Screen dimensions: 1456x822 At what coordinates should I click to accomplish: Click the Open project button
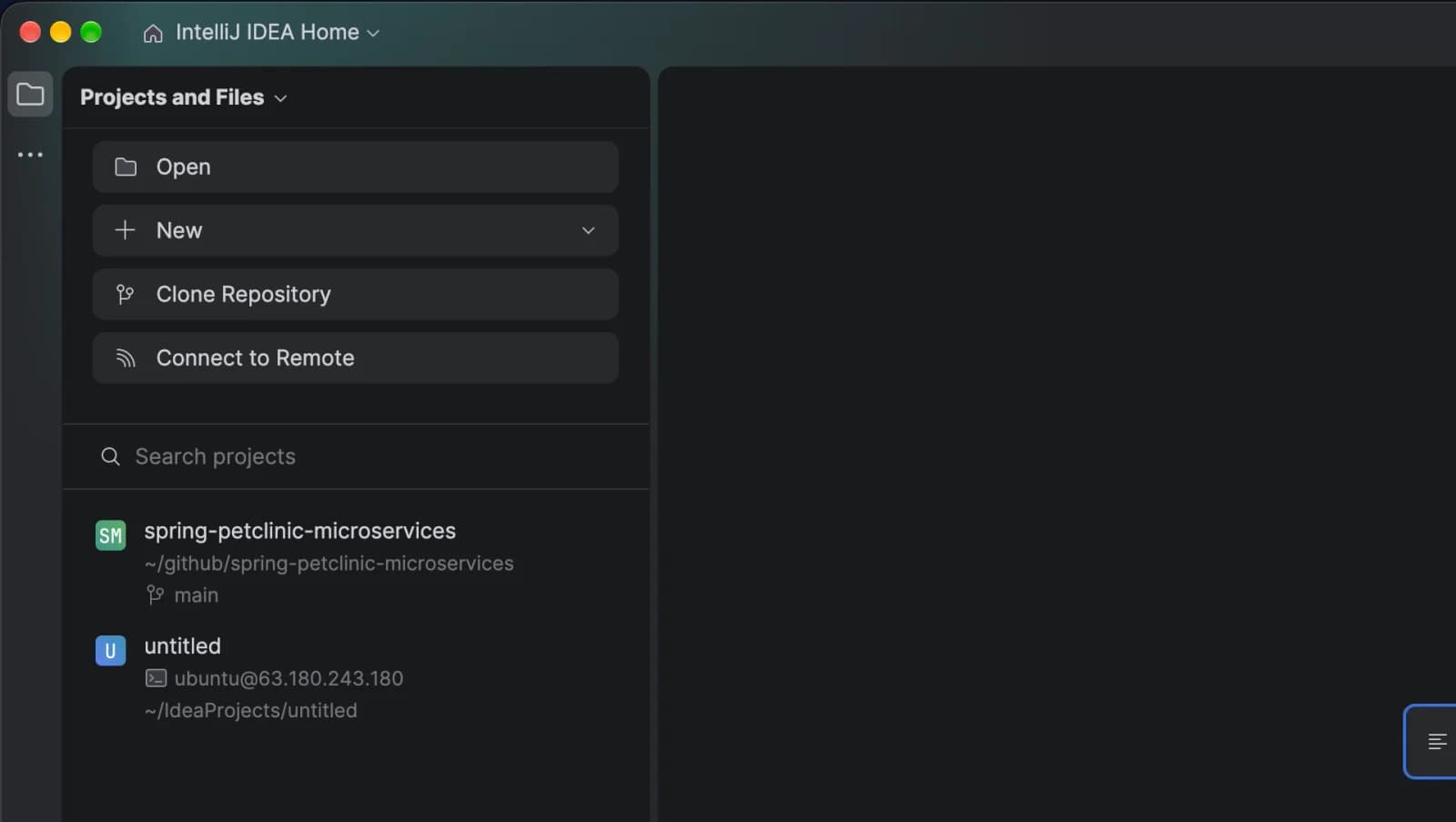coord(356,167)
